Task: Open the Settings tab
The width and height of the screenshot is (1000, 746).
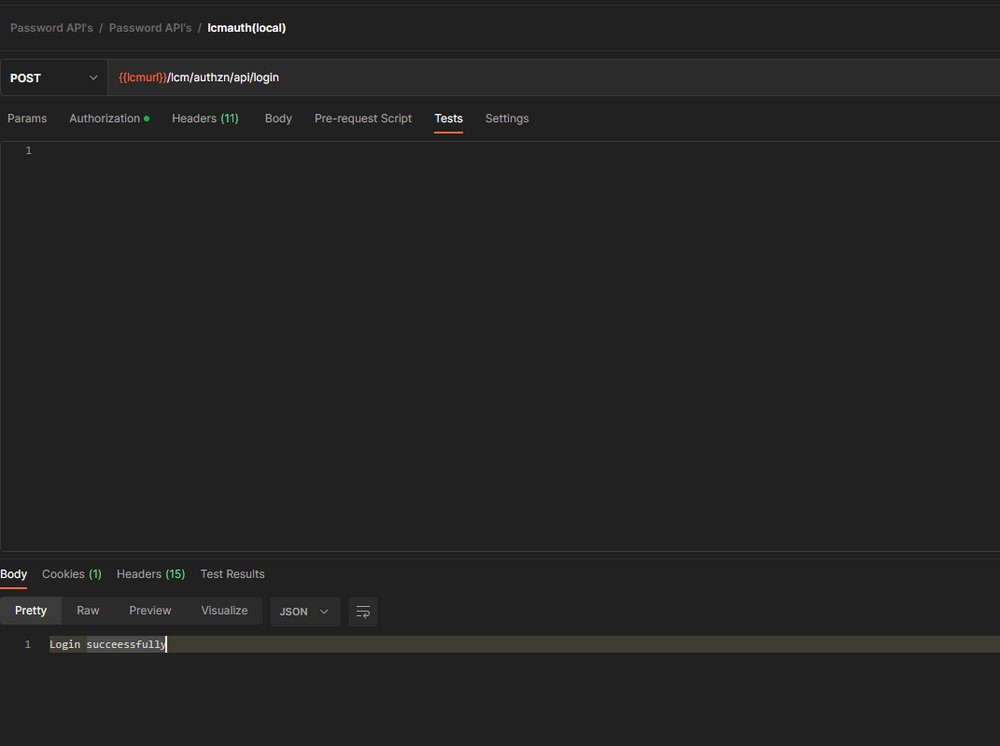Action: pos(507,119)
